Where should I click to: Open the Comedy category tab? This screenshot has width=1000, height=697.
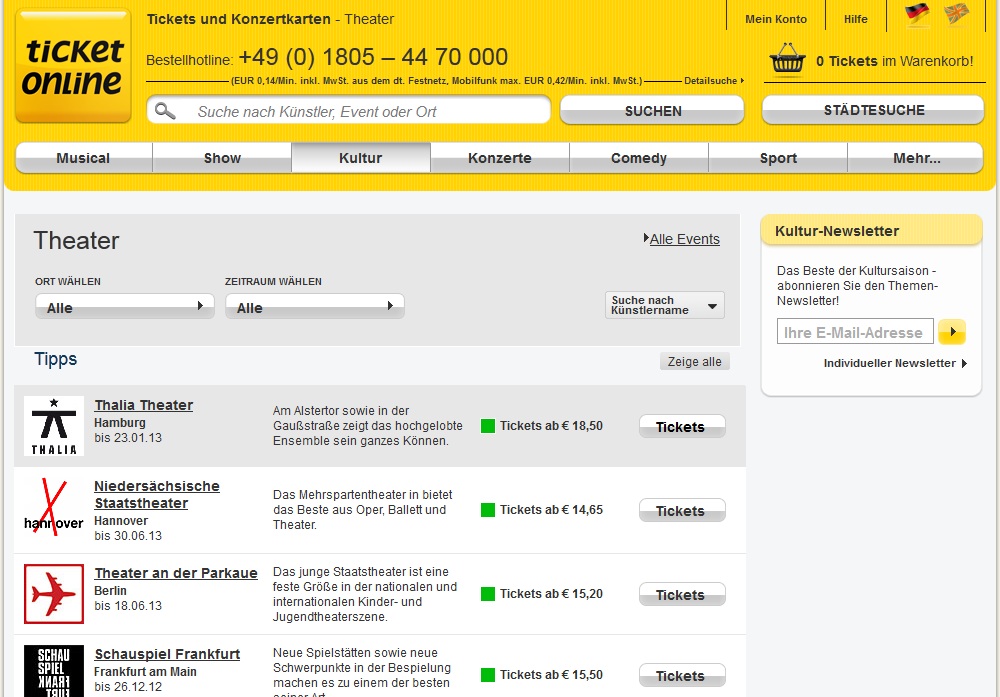coord(639,158)
